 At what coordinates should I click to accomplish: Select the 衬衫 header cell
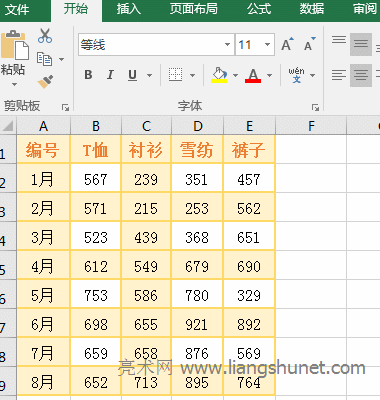point(146,149)
